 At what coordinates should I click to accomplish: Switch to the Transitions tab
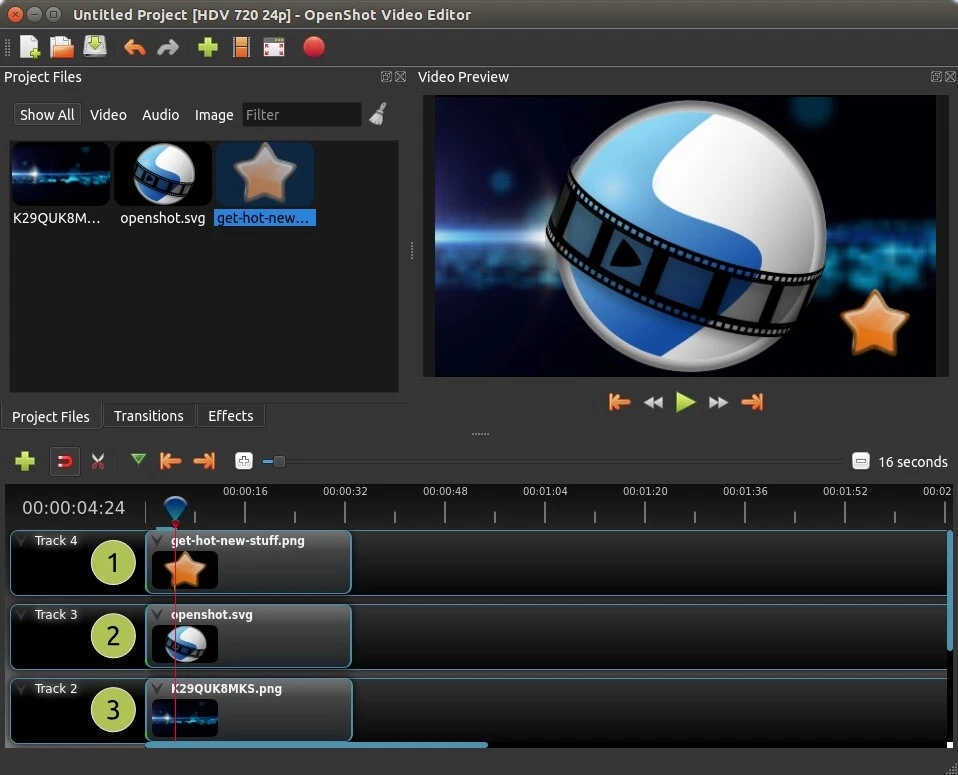point(148,416)
